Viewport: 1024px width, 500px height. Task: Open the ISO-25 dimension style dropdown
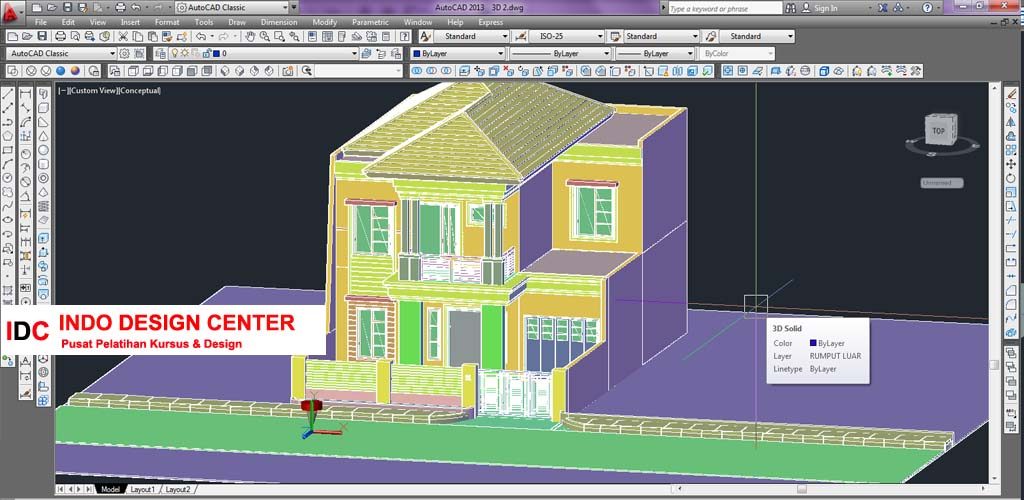pos(567,37)
